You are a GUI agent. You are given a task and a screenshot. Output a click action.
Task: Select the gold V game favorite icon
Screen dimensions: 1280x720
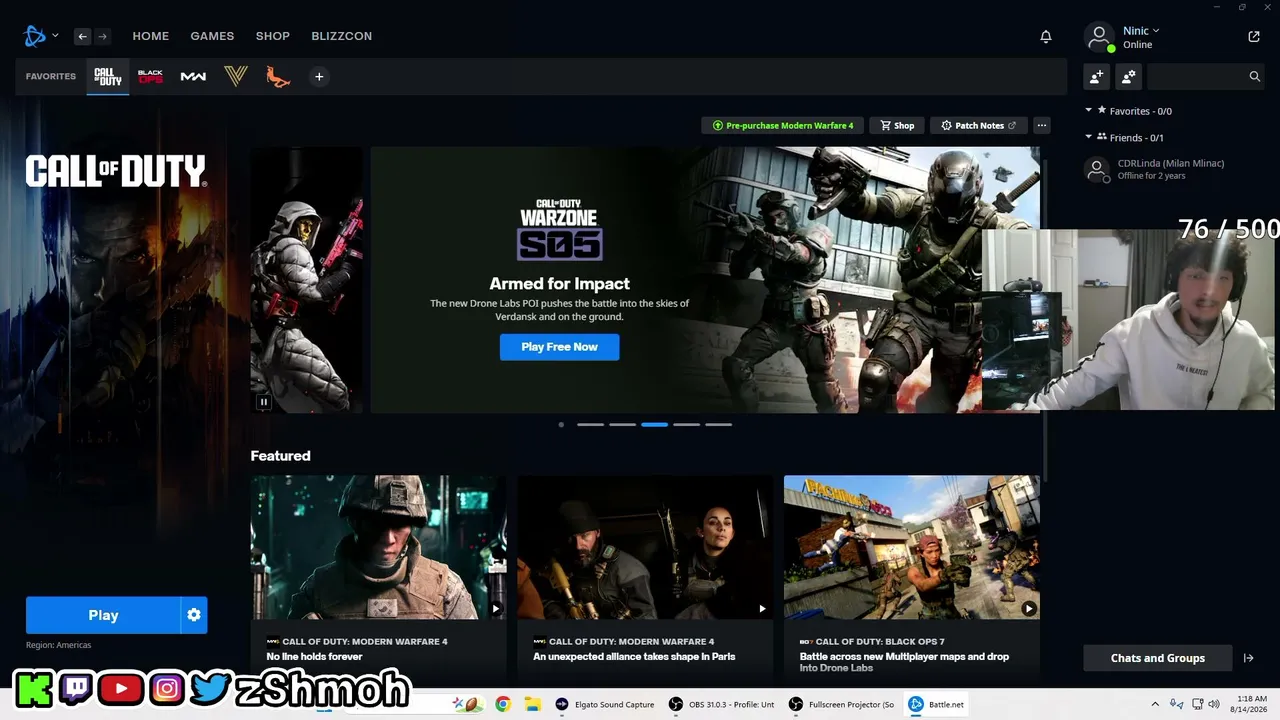236,76
